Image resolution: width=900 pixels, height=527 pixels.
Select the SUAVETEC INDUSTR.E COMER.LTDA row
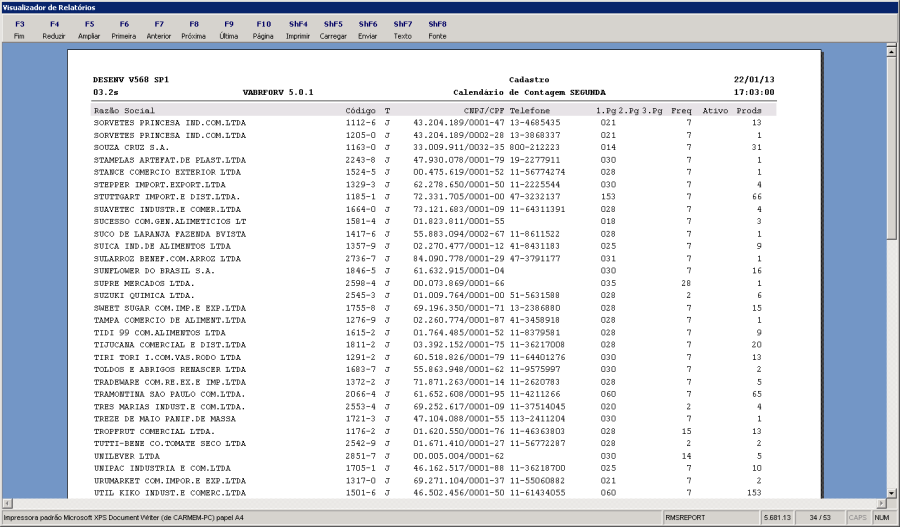(x=428, y=210)
